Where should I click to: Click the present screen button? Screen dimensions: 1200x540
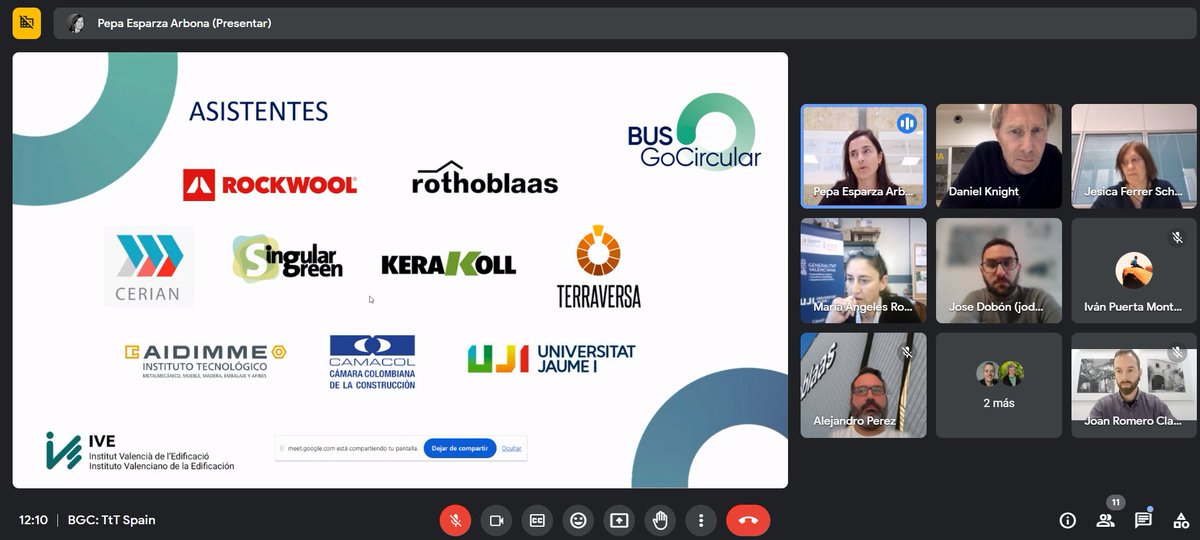coord(619,520)
